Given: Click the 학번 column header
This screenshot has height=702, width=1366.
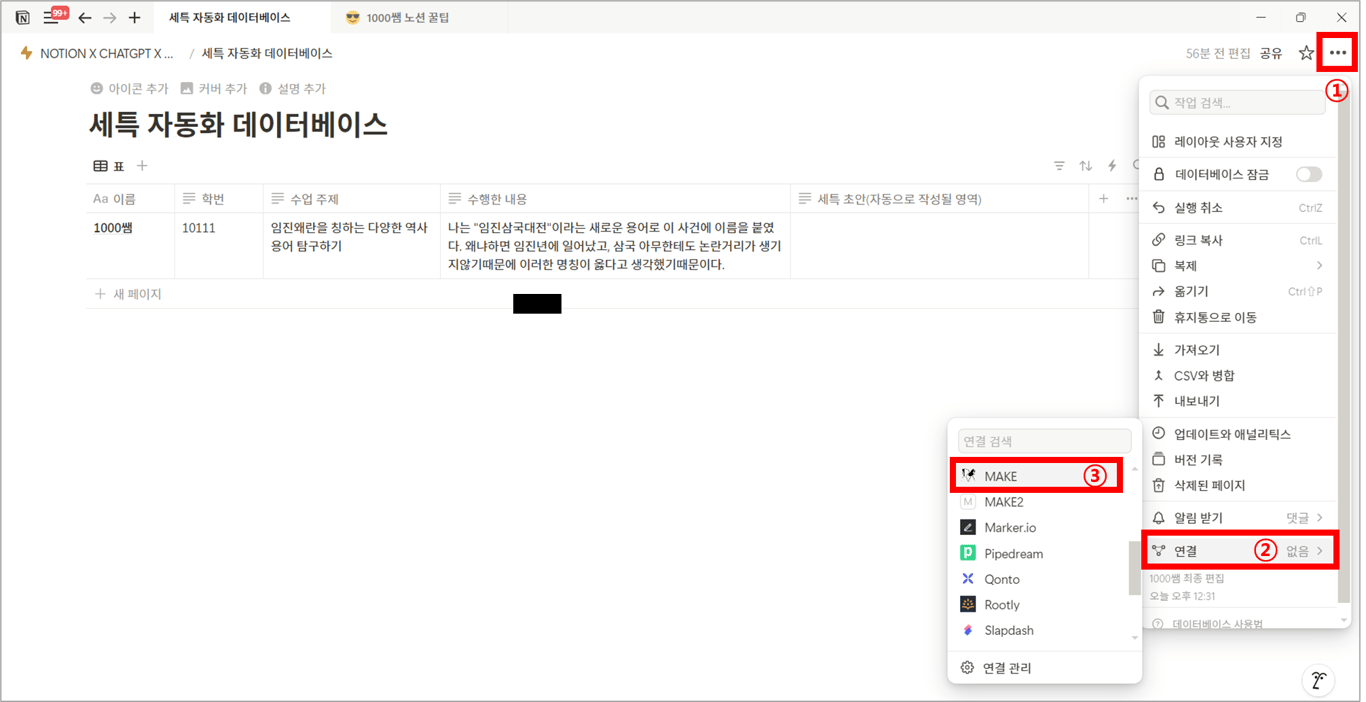Looking at the screenshot, I should 219,199.
